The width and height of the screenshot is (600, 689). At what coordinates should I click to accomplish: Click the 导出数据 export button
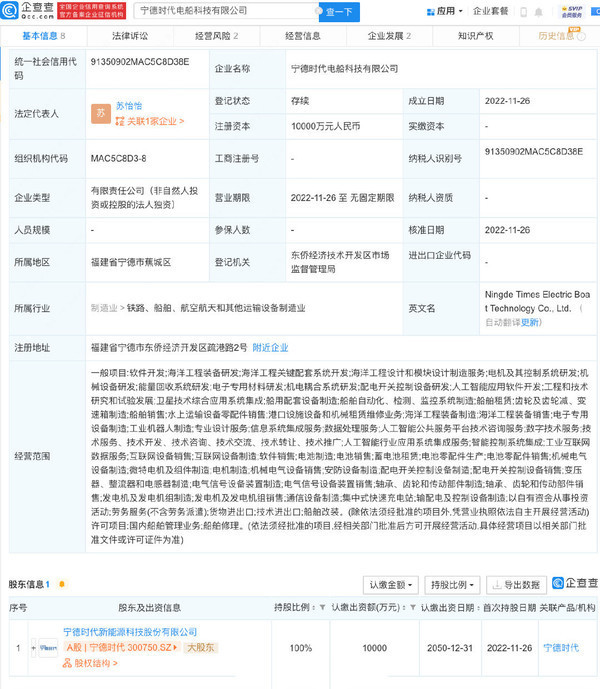pos(514,584)
